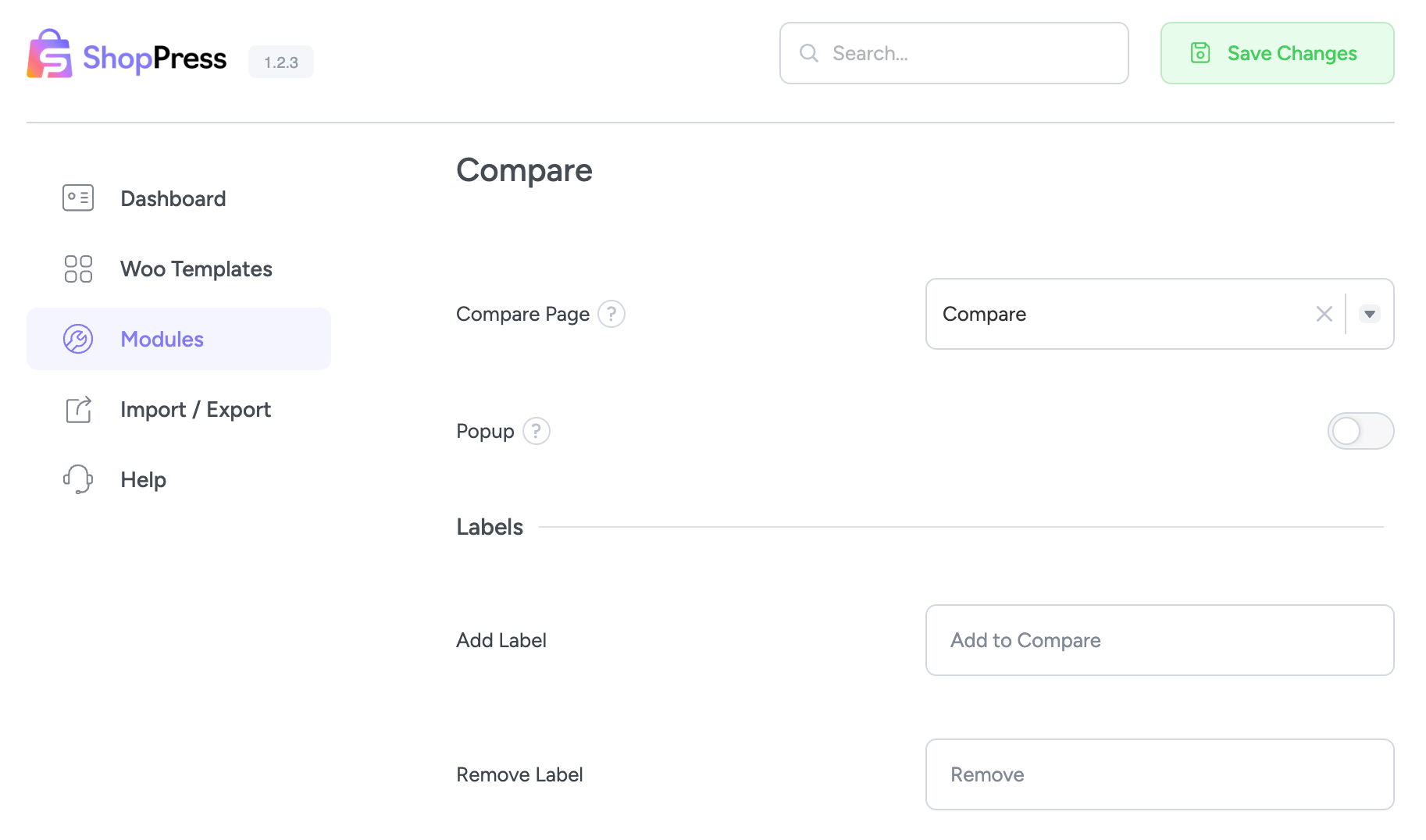Open the Help page
Image resolution: width=1426 pixels, height=840 pixels.
click(x=143, y=479)
